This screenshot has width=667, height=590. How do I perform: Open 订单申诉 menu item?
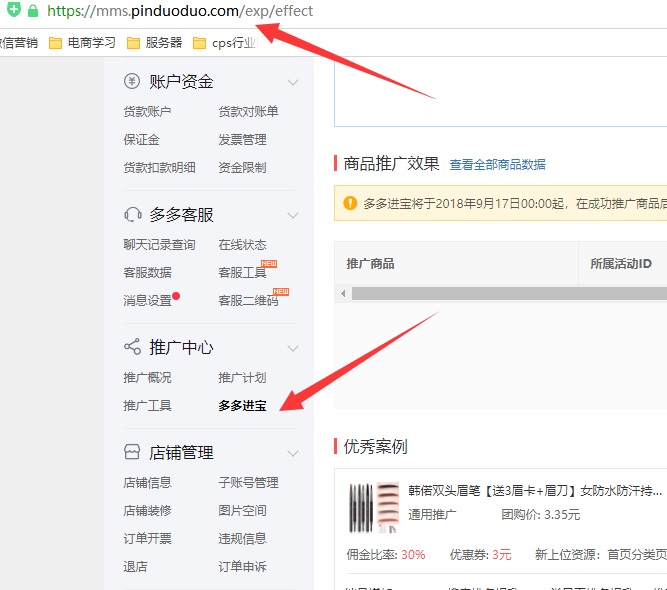pos(242,567)
